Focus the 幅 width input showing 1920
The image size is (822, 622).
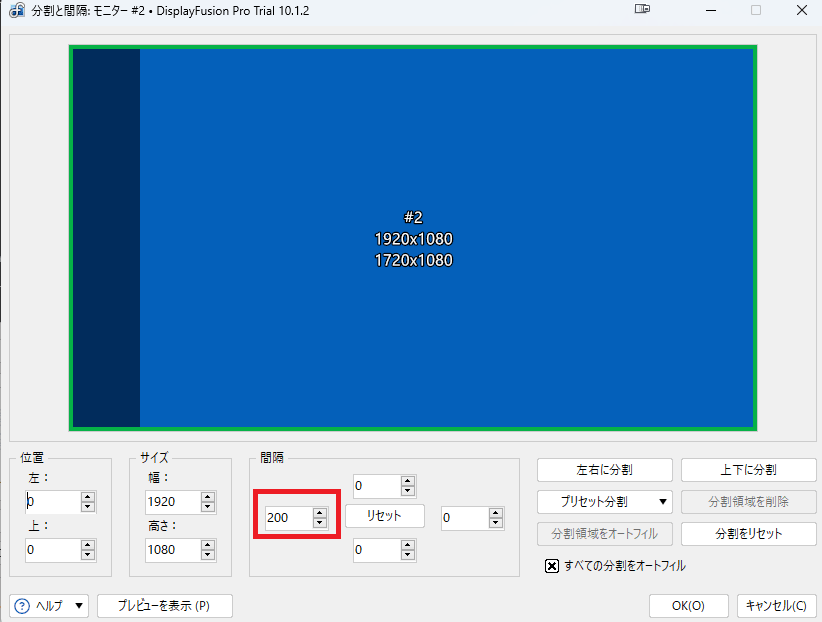coord(173,502)
